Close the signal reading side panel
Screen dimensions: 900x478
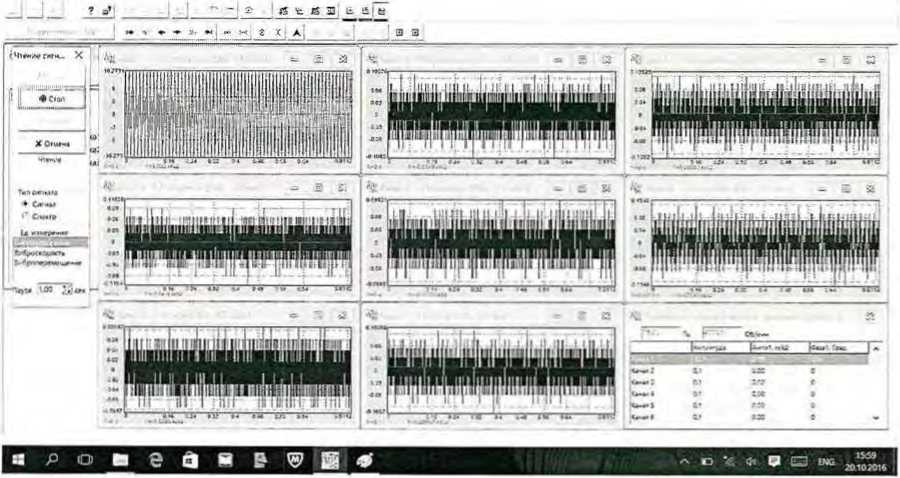coord(79,55)
